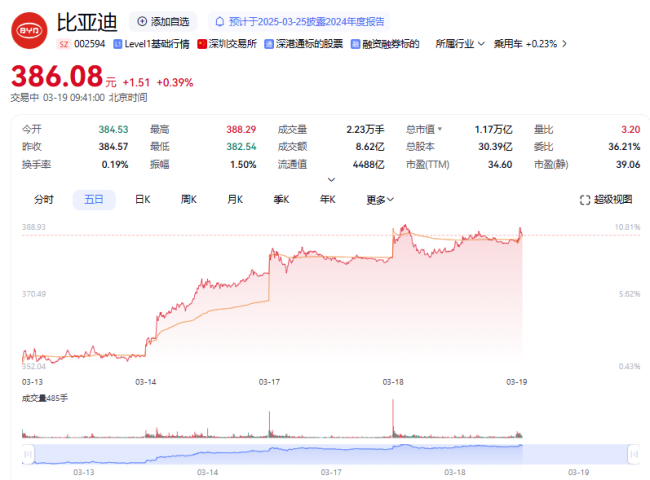Open 超级视图 super view
Screen dimensions: 650x480
tap(606, 200)
